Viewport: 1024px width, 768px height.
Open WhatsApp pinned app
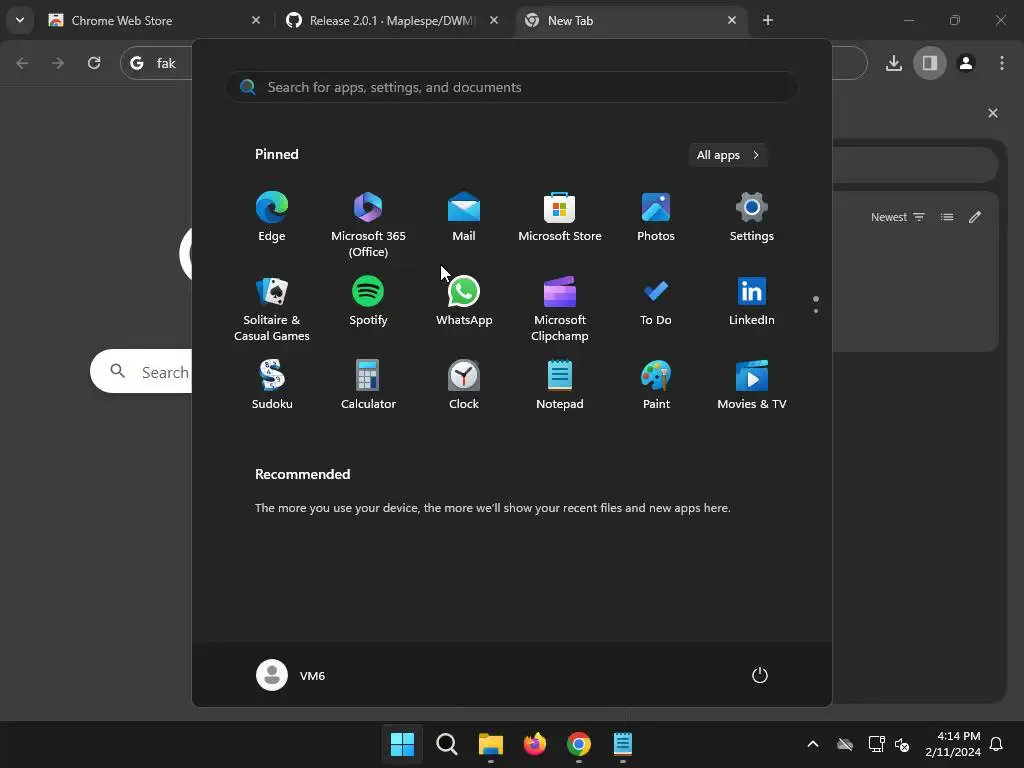[x=464, y=301]
